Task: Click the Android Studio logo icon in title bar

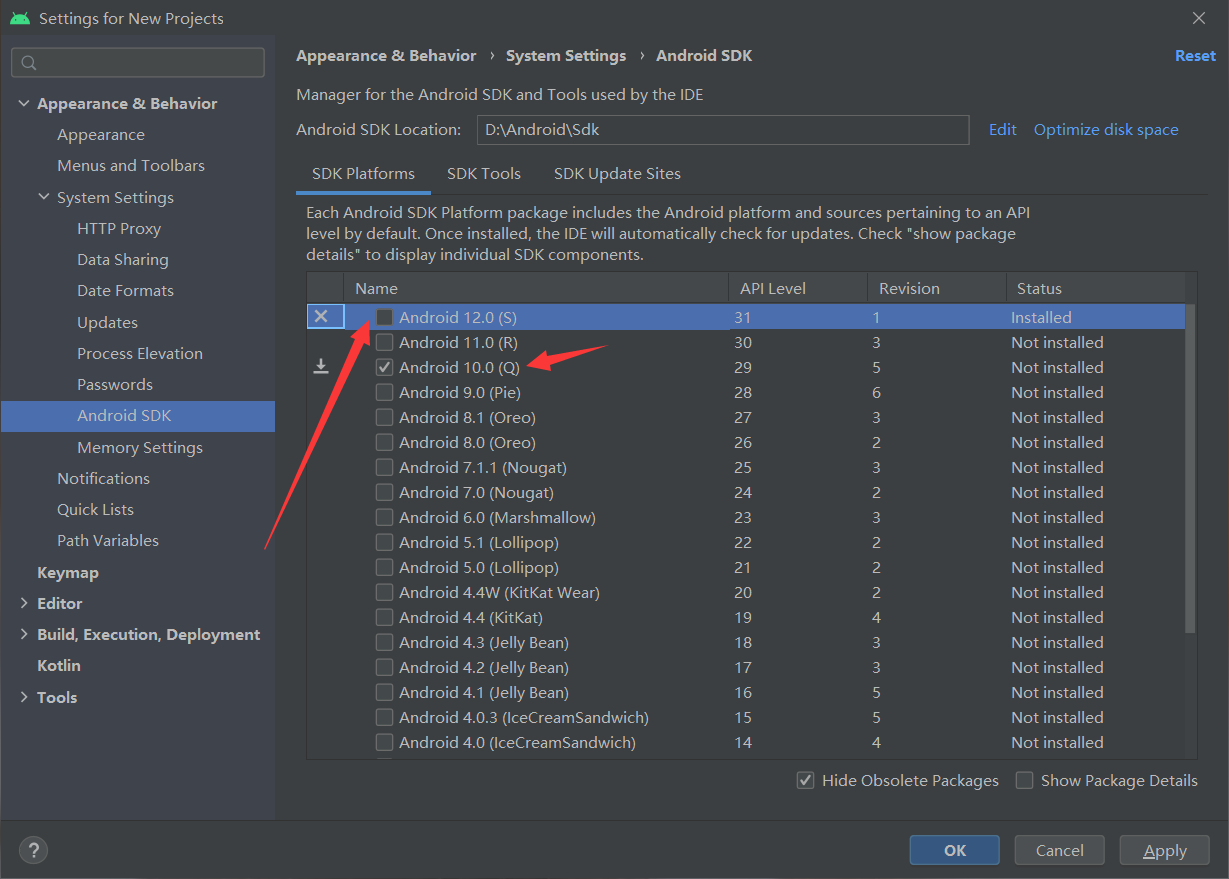Action: (x=20, y=18)
